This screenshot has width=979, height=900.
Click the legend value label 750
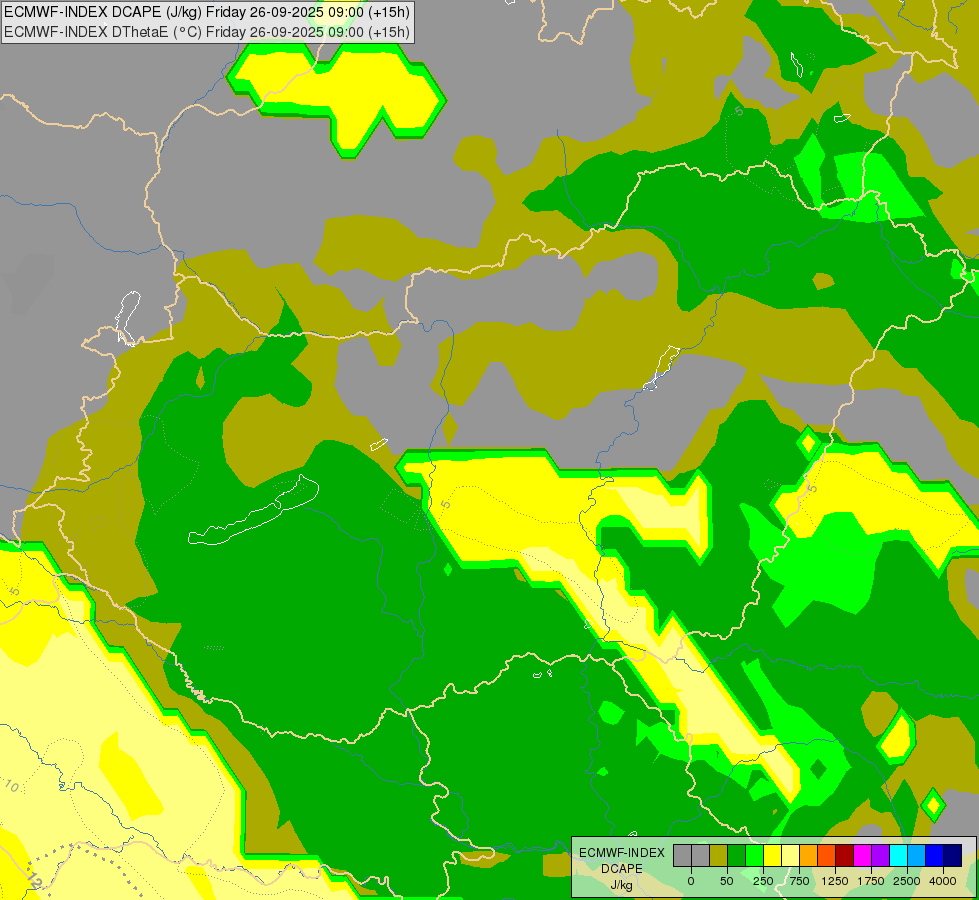coord(799,881)
